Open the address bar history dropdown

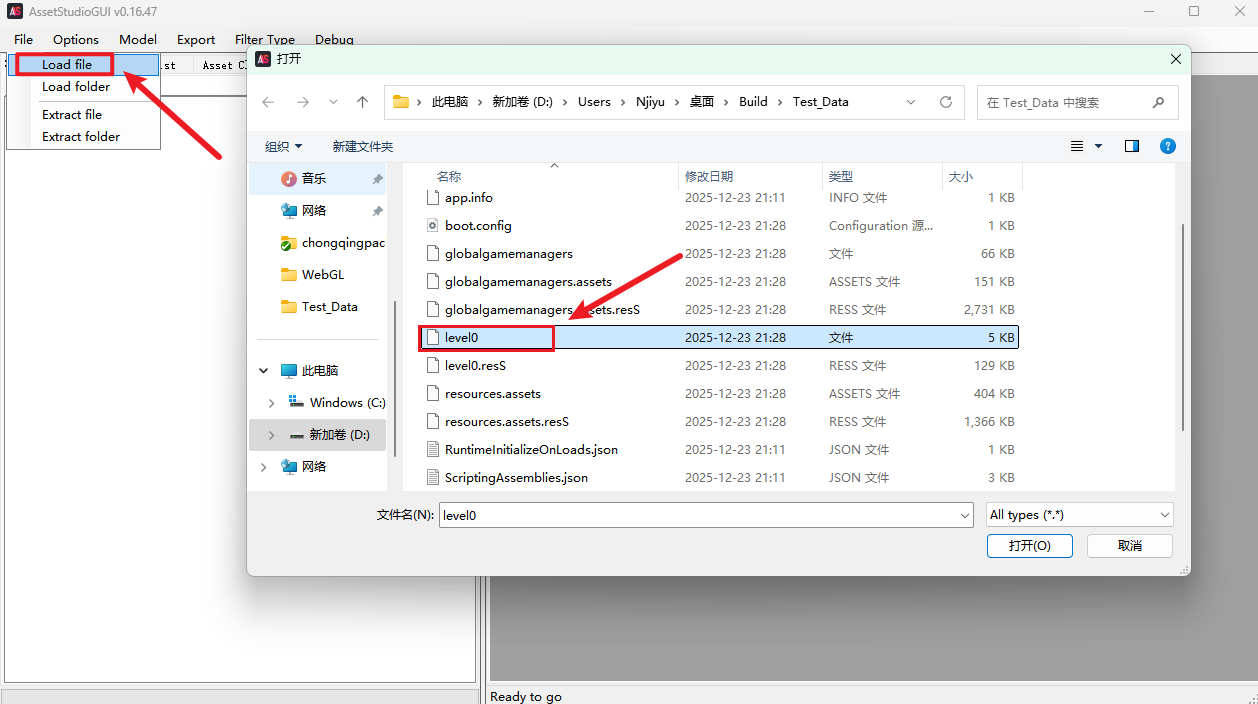[911, 102]
